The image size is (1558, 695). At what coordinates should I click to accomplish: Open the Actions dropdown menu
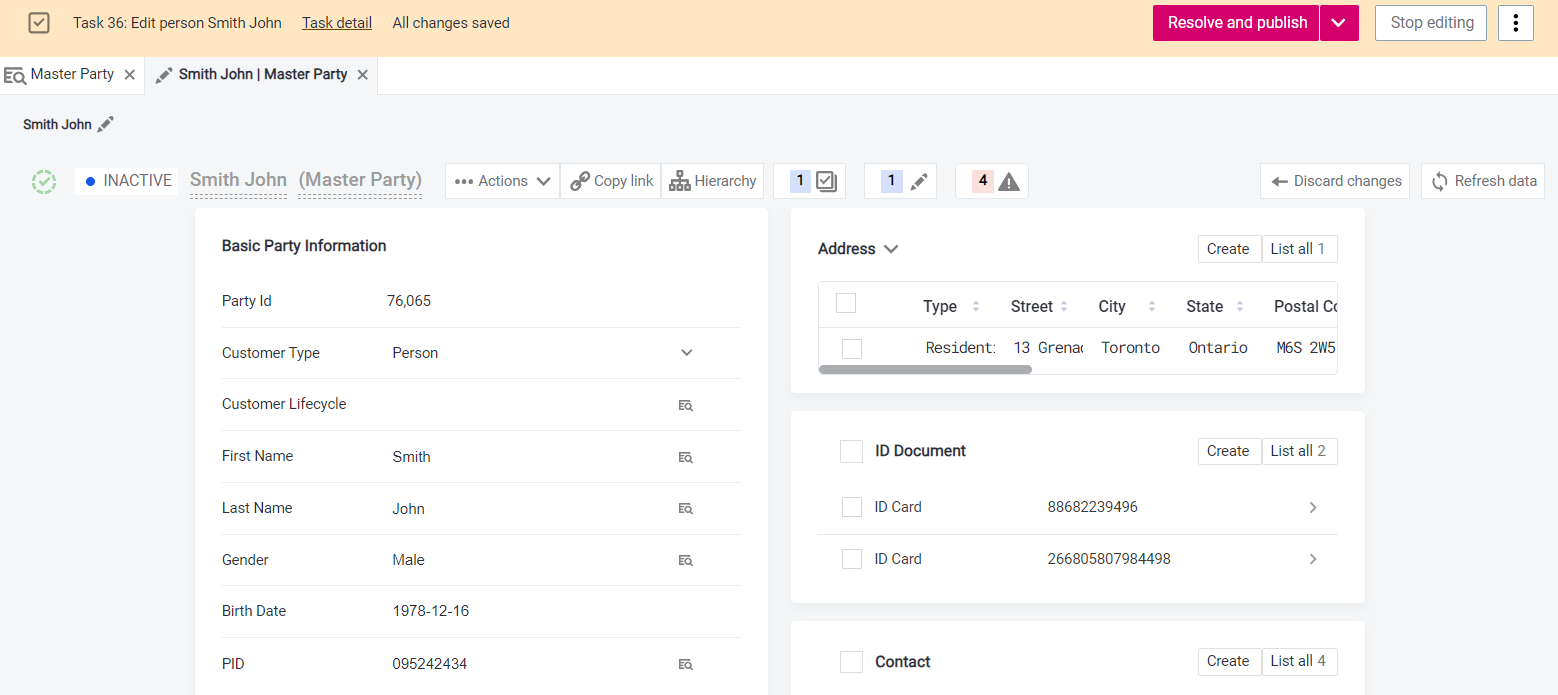pos(502,181)
